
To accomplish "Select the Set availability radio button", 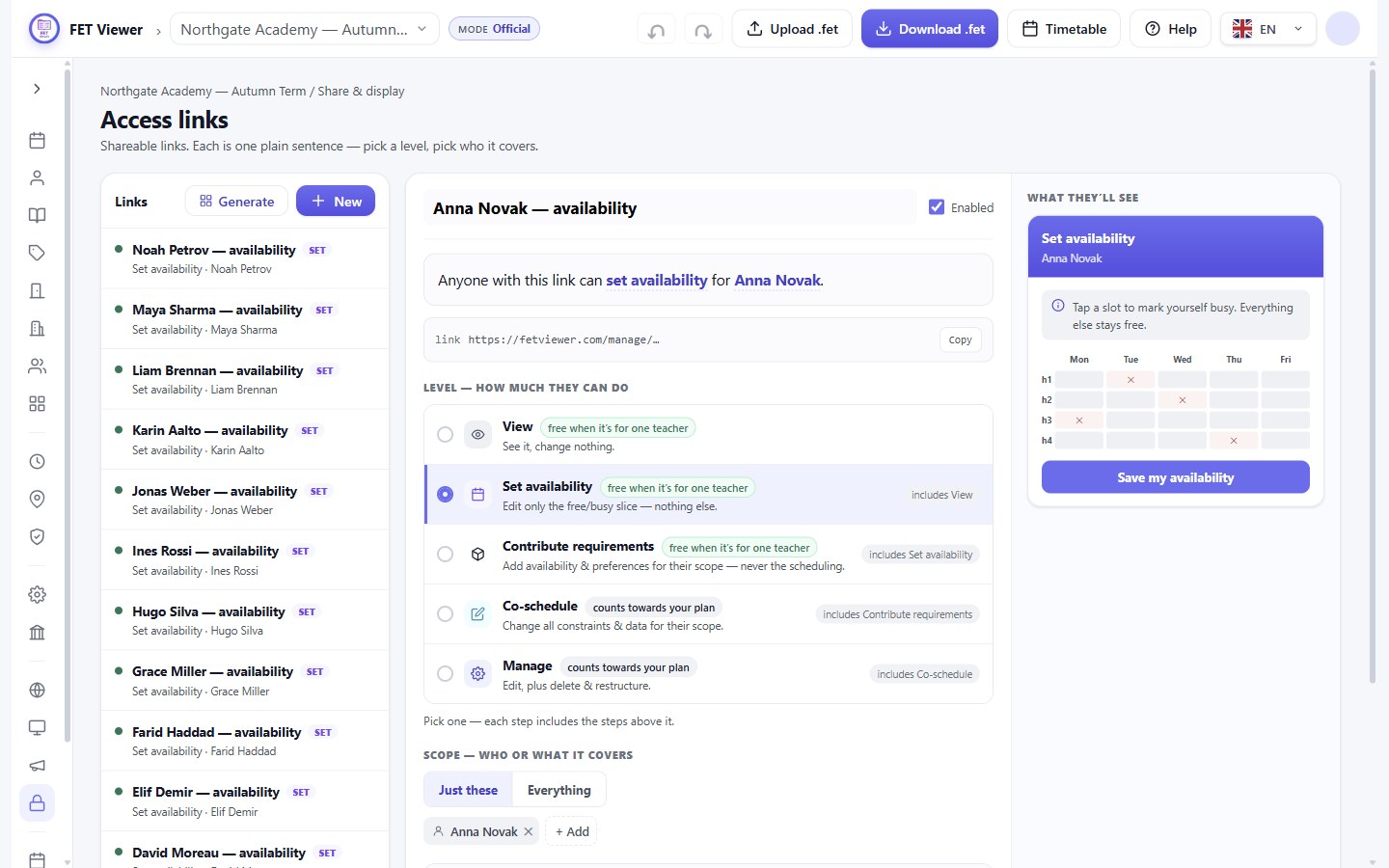I will (445, 495).
